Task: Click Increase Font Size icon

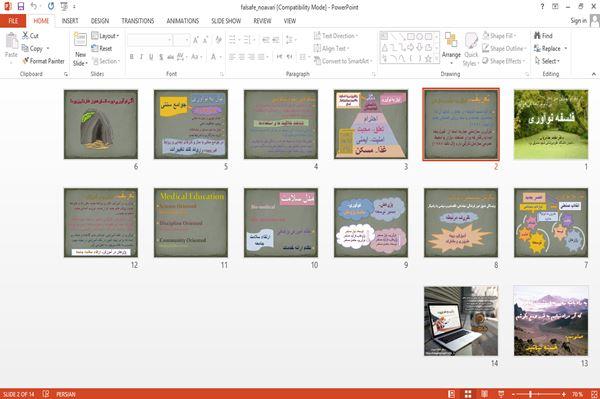Action: pyautogui.click(x=196, y=40)
